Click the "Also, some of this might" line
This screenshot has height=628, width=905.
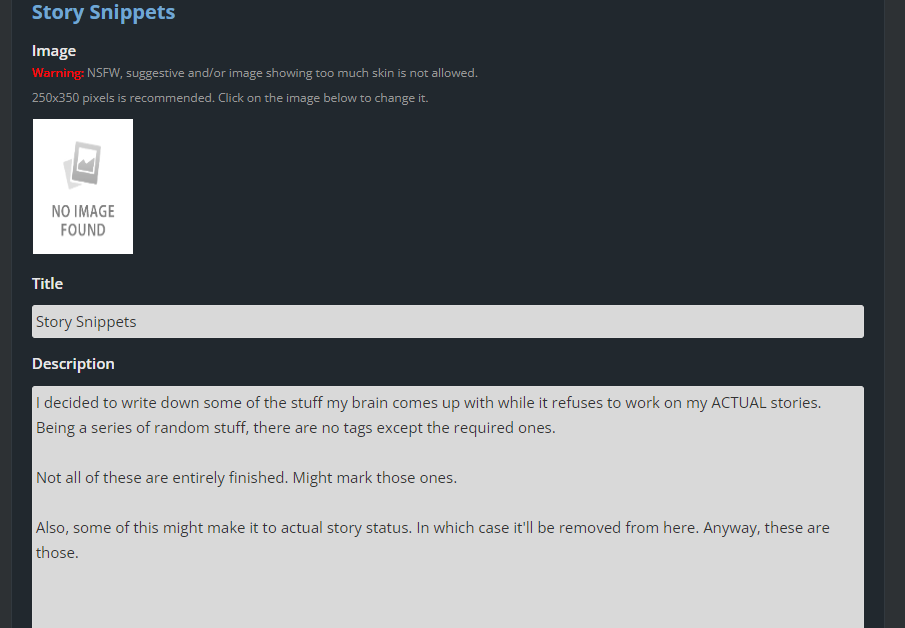click(x=130, y=528)
